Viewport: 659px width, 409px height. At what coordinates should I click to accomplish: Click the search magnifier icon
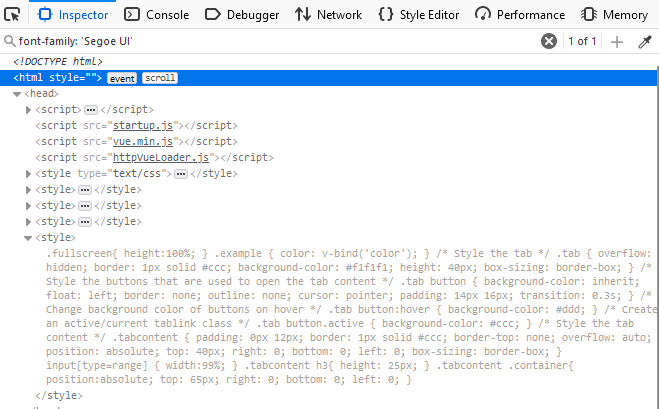pos(9,41)
